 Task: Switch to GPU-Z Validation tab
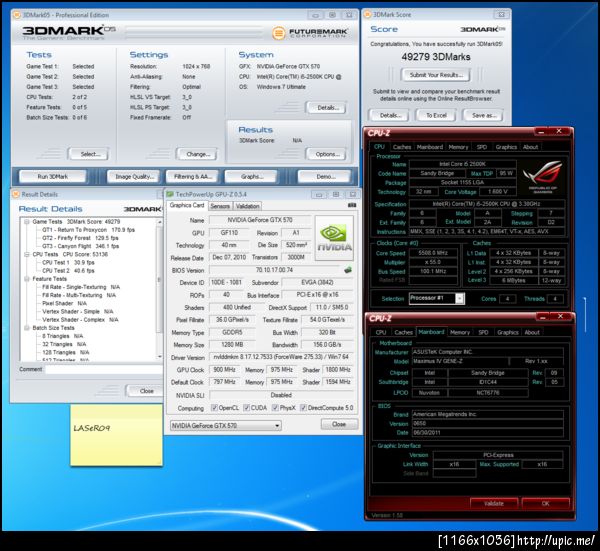(248, 206)
